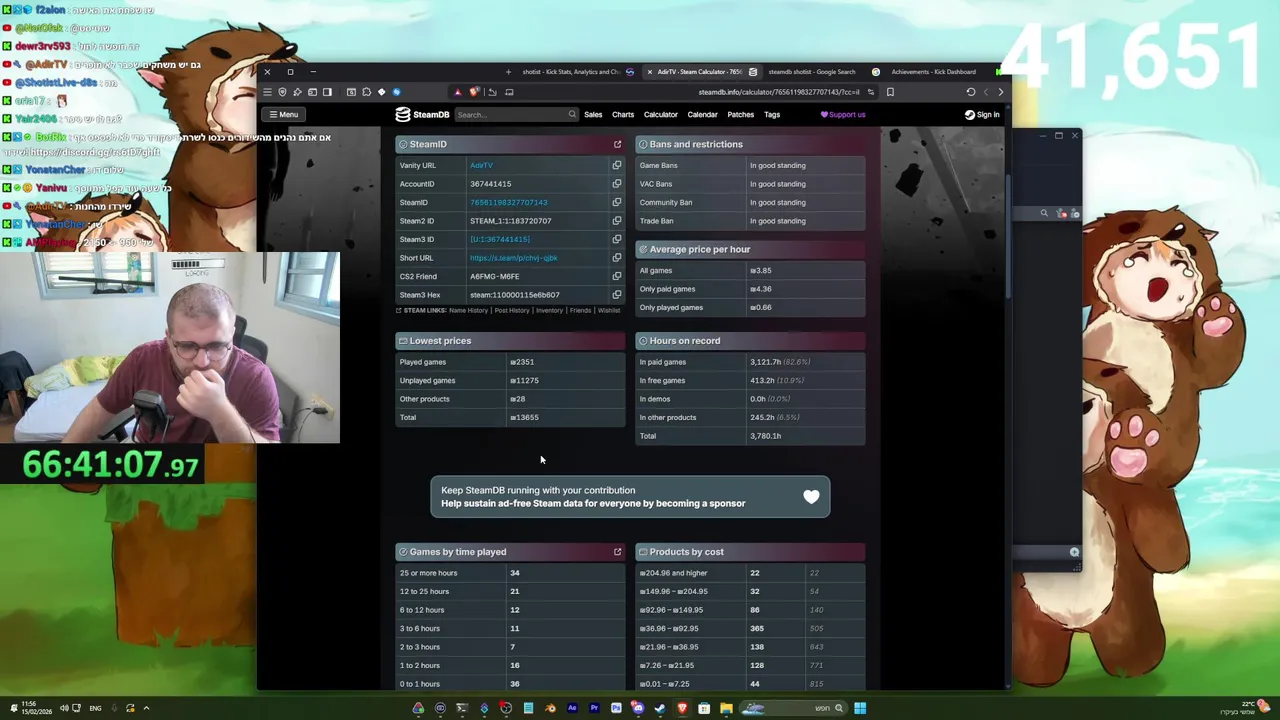Open the Tags menu item
This screenshot has width=1280, height=720.
pyautogui.click(x=772, y=114)
